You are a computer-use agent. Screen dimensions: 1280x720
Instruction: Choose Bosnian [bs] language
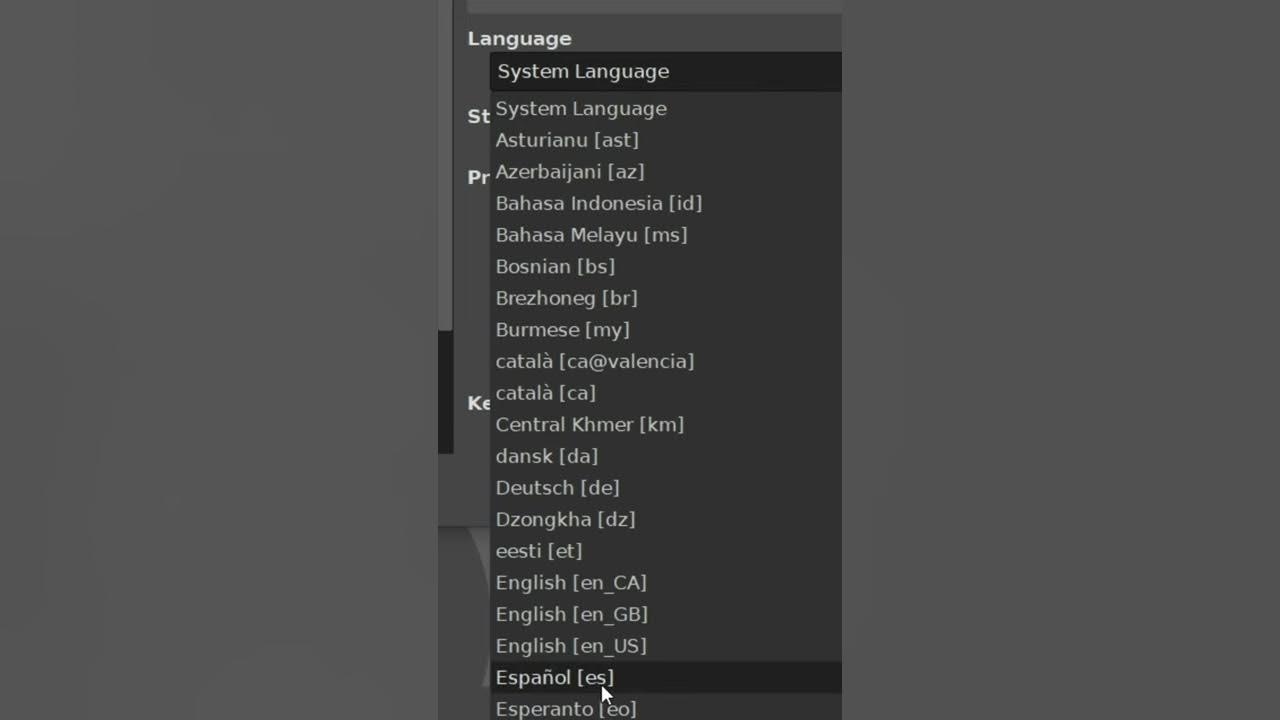555,267
